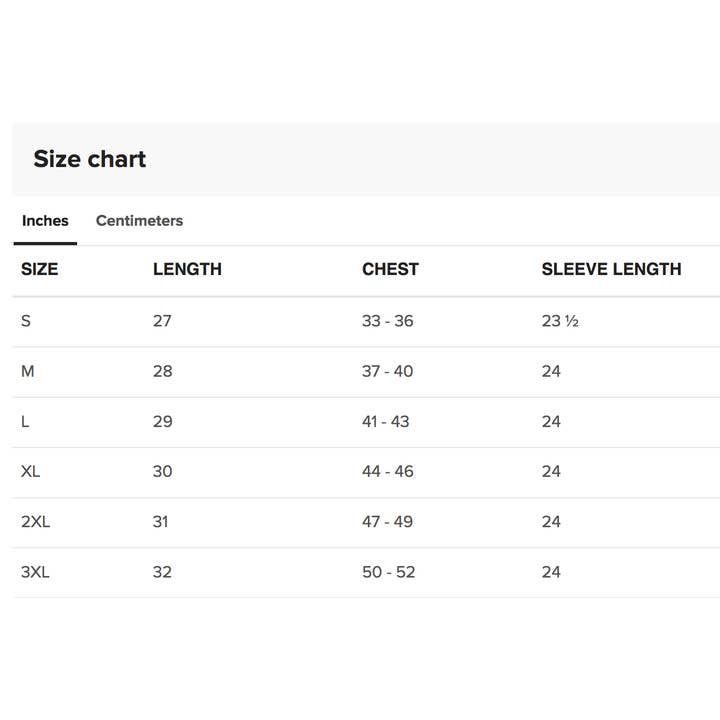
Task: Click the SLEEVE LENGTH column header
Action: pos(611,269)
